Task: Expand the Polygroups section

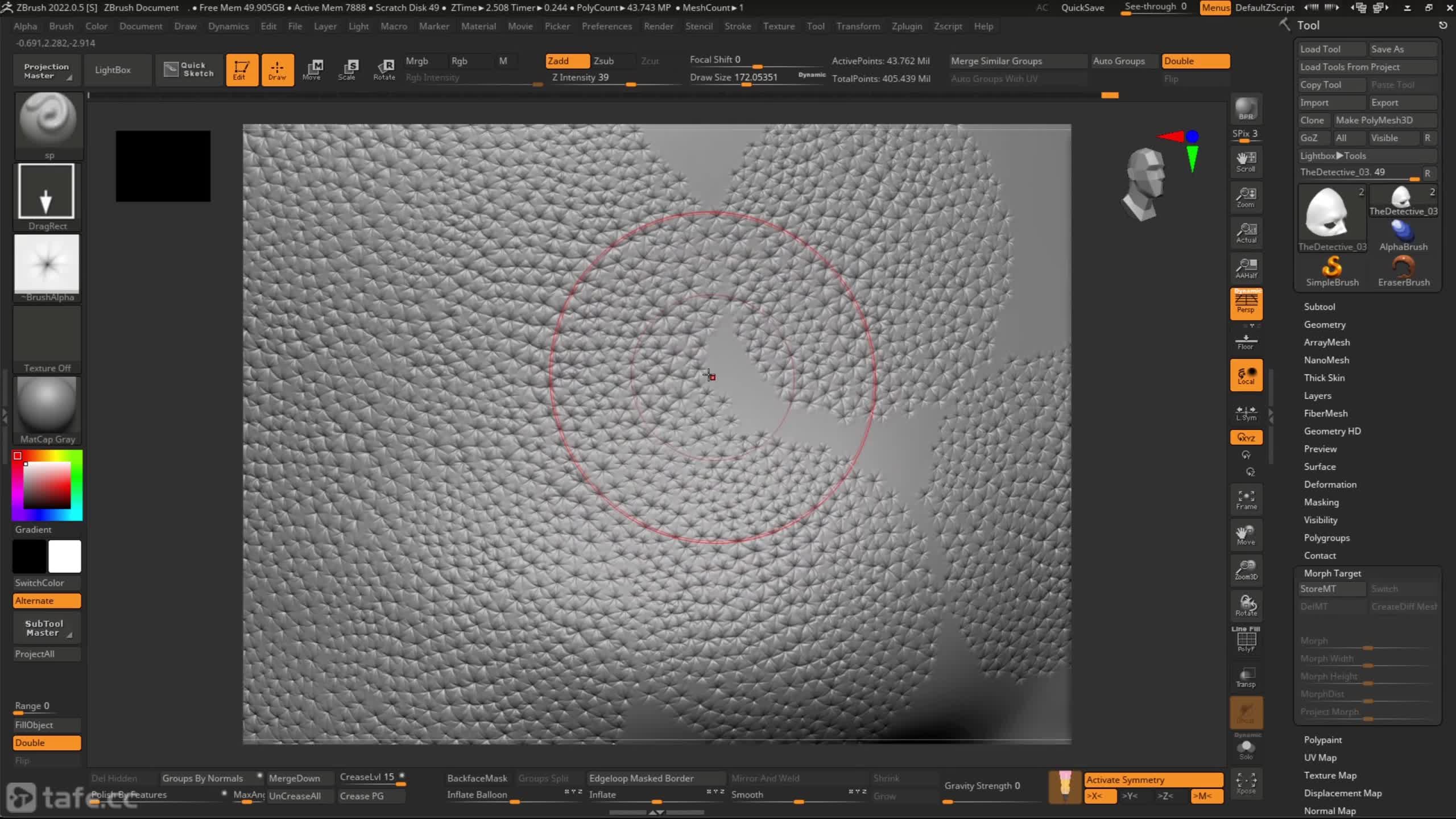Action: (1326, 537)
